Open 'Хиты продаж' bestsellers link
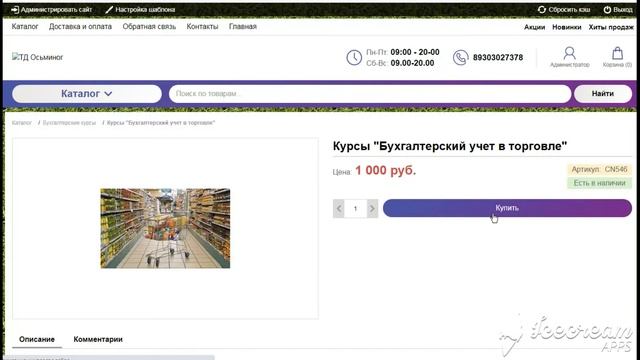 611,27
